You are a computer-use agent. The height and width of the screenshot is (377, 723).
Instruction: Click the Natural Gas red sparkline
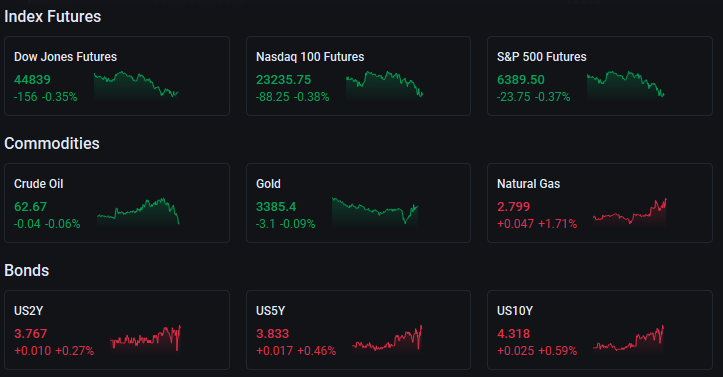tap(630, 212)
